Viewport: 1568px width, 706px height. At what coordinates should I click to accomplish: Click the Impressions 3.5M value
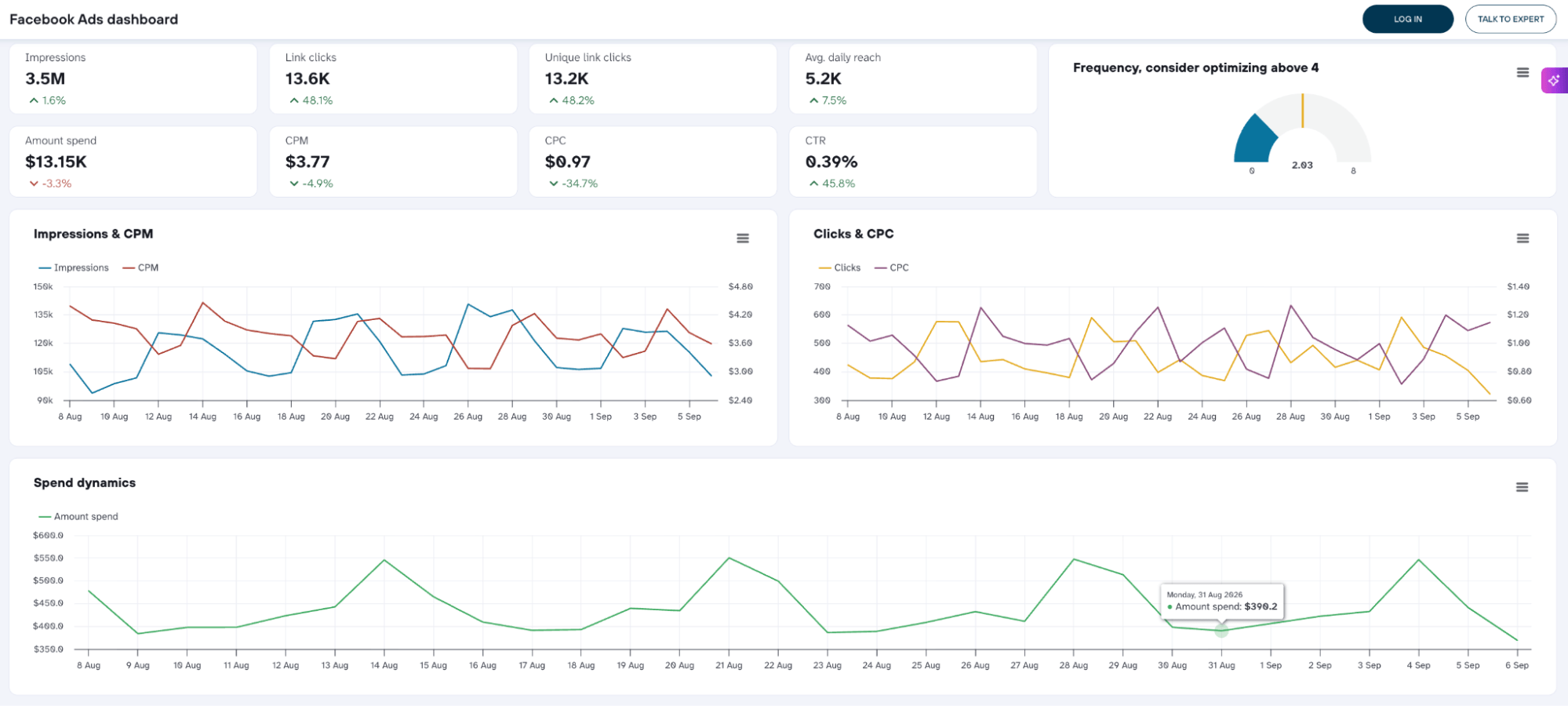(x=45, y=78)
